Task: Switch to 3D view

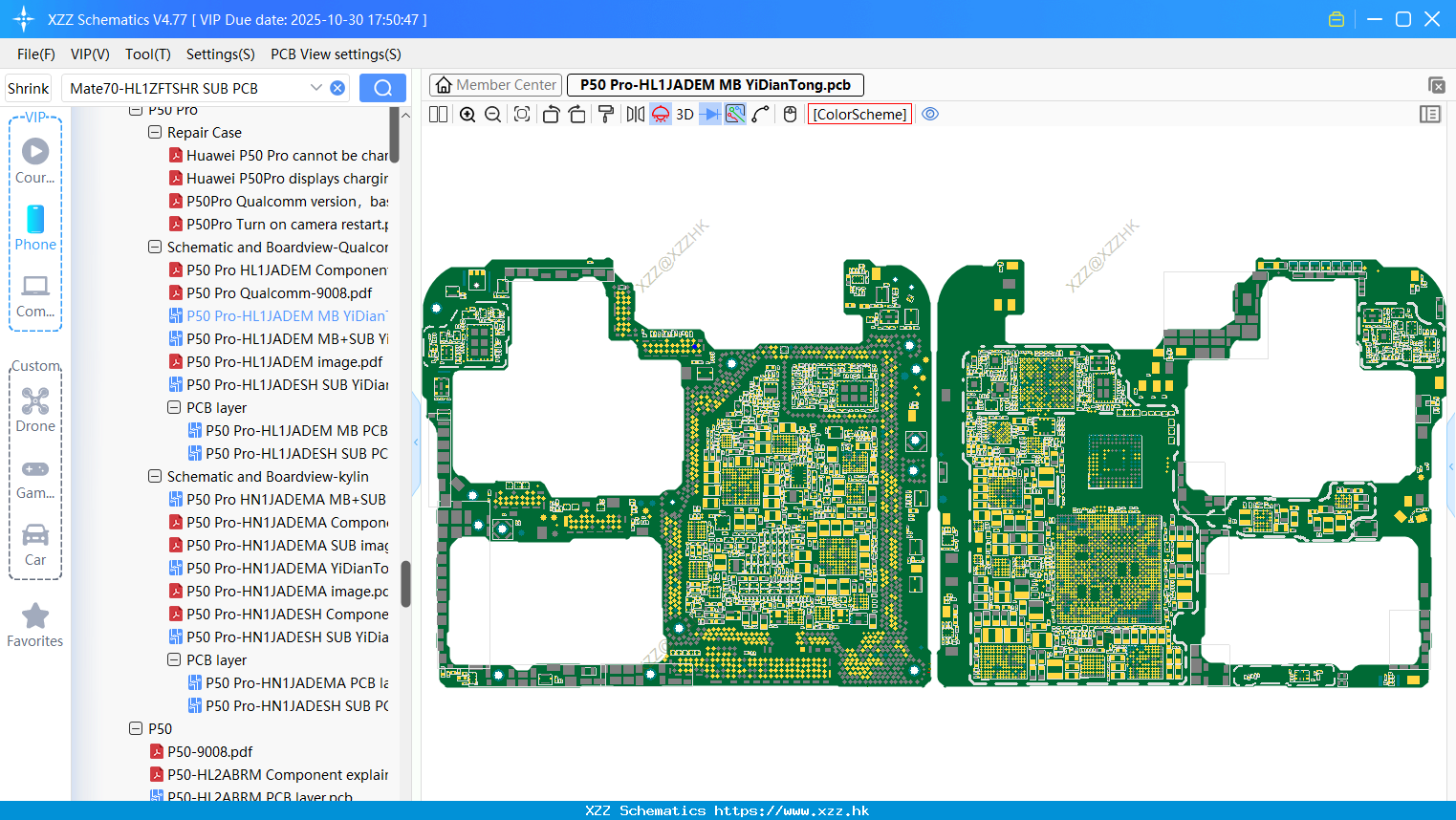Action: tap(685, 115)
